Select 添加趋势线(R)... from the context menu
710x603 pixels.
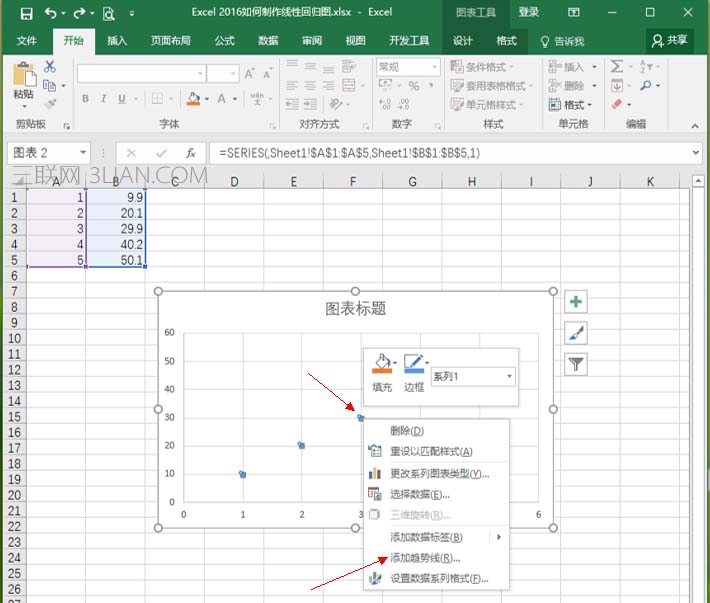click(425, 558)
